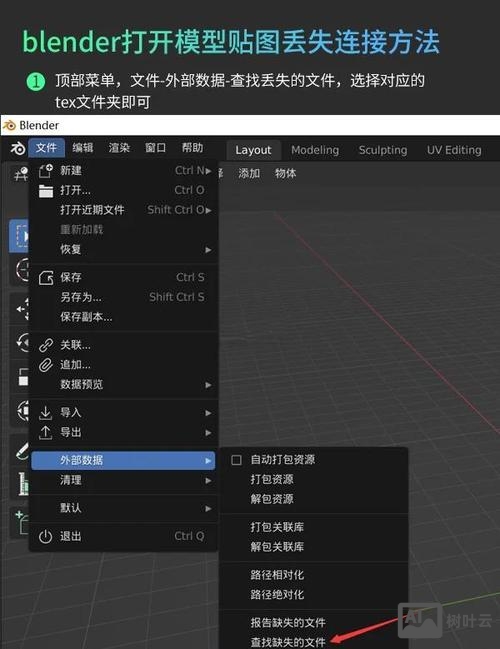Click the Blender logo menu icon
Image resolution: width=500 pixels, height=649 pixels.
17,148
